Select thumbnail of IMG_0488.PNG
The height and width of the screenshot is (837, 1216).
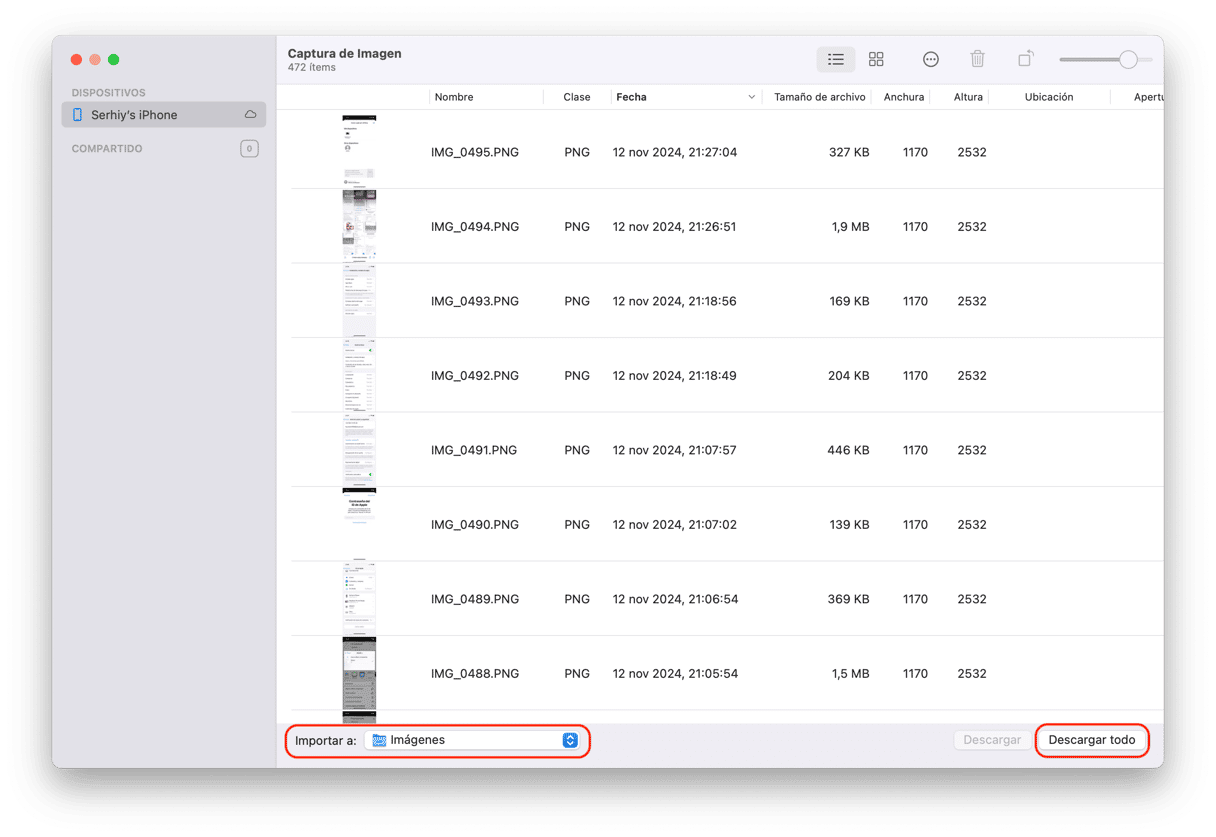point(359,673)
